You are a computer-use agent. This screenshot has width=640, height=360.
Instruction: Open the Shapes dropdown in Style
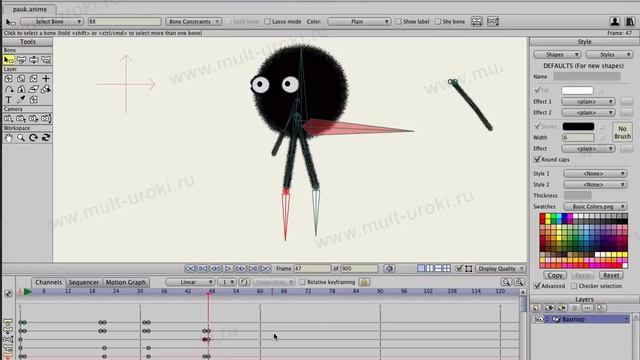click(x=557, y=54)
